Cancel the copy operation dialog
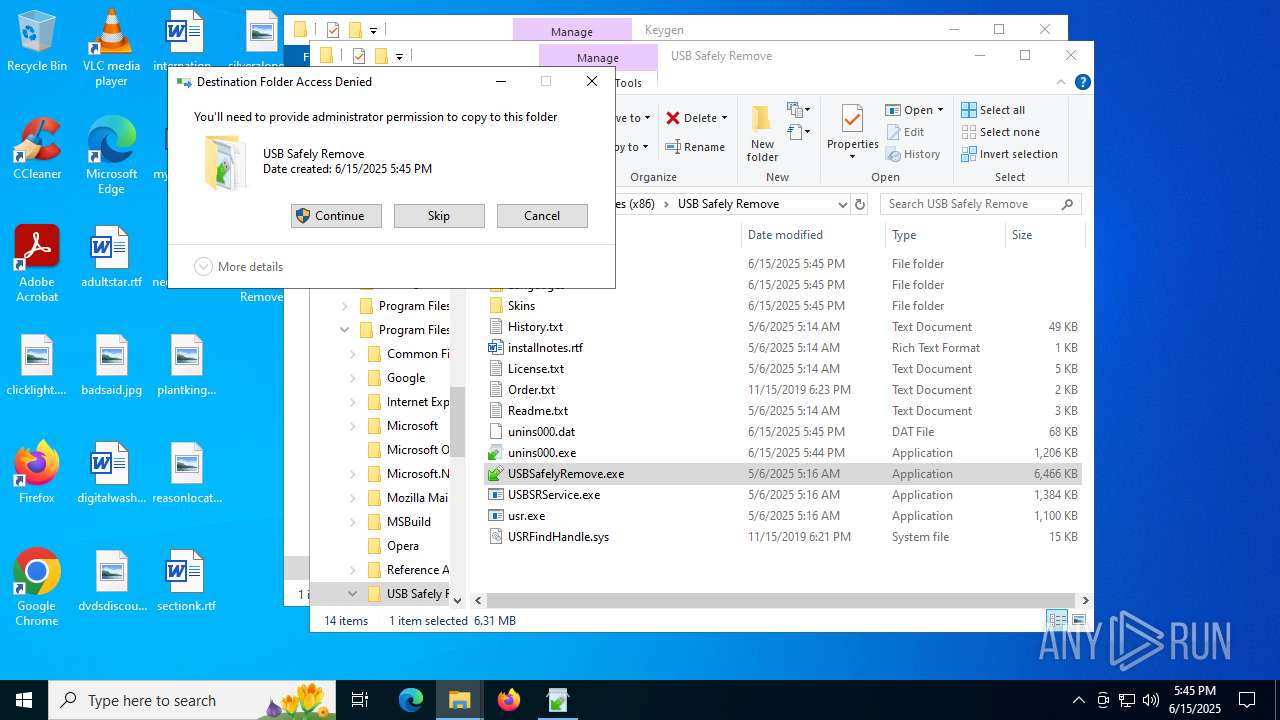This screenshot has height=720, width=1280. (542, 216)
